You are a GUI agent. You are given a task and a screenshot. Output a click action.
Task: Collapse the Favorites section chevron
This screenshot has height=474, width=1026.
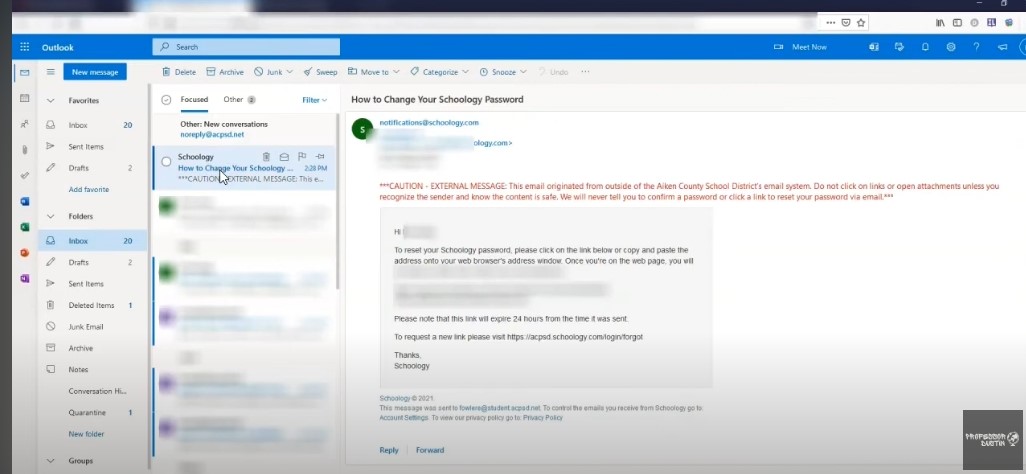tap(50, 101)
